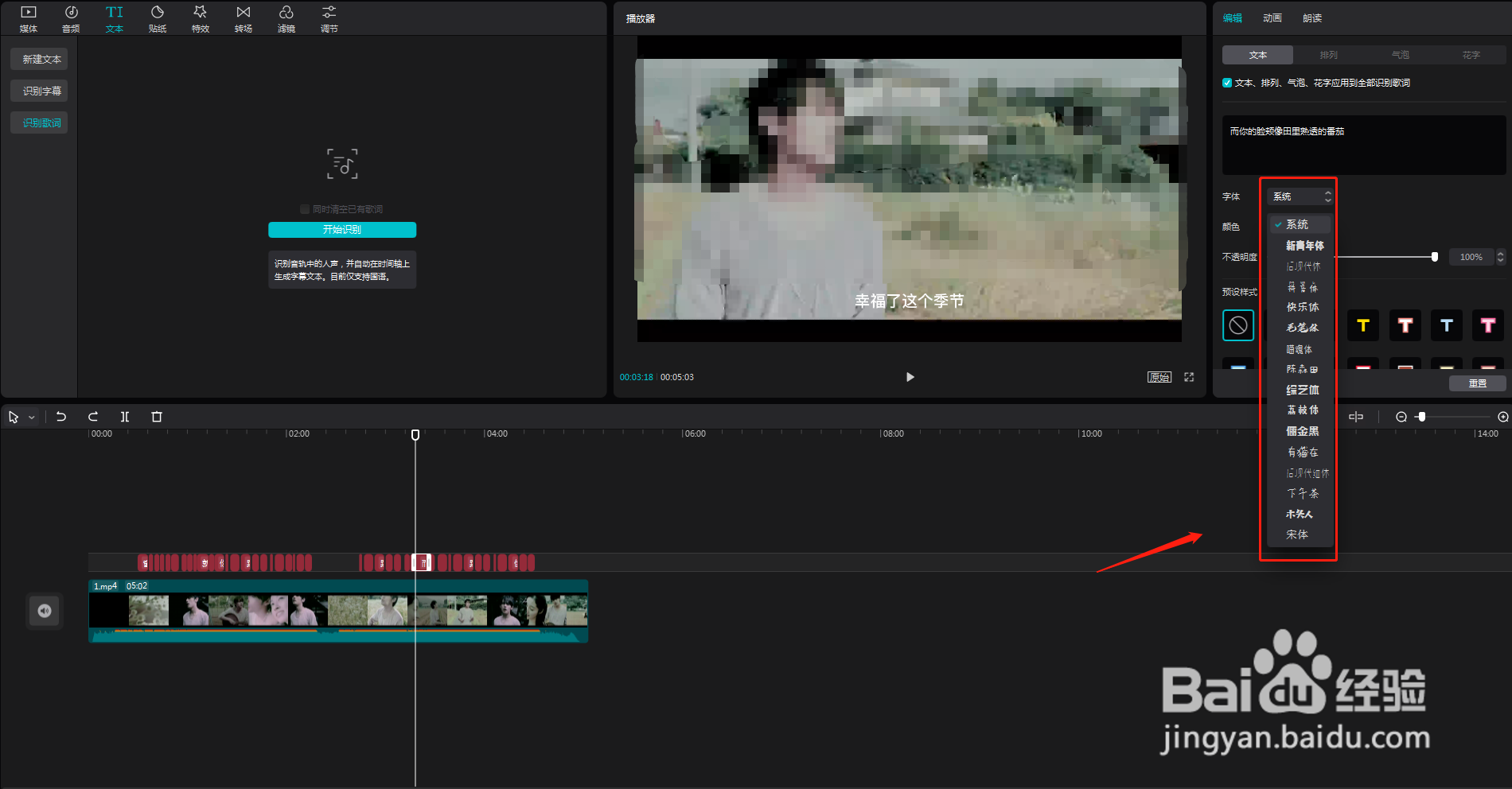The image size is (1512, 789).
Task: Click the 100% opacity value field
Action: (x=1471, y=257)
